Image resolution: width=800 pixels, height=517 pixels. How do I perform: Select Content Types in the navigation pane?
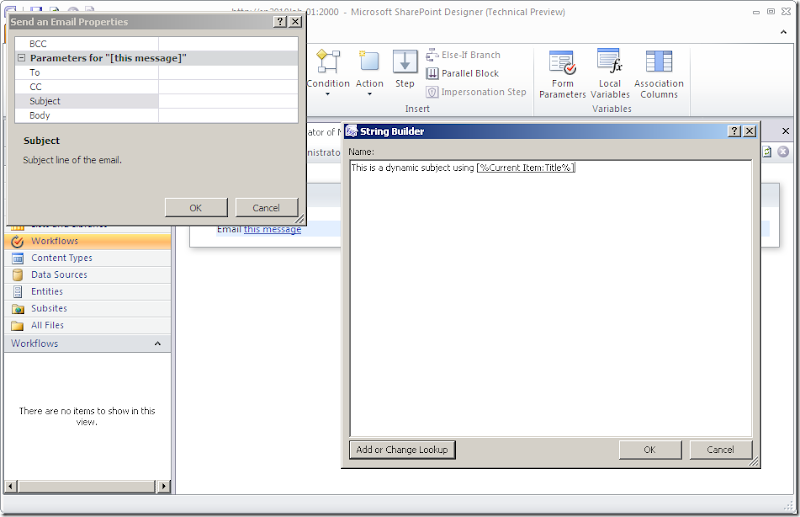pos(88,258)
